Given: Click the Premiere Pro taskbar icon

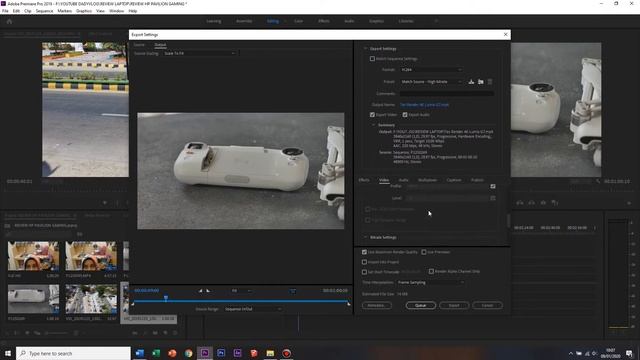Looking at the screenshot, I should click(204, 353).
